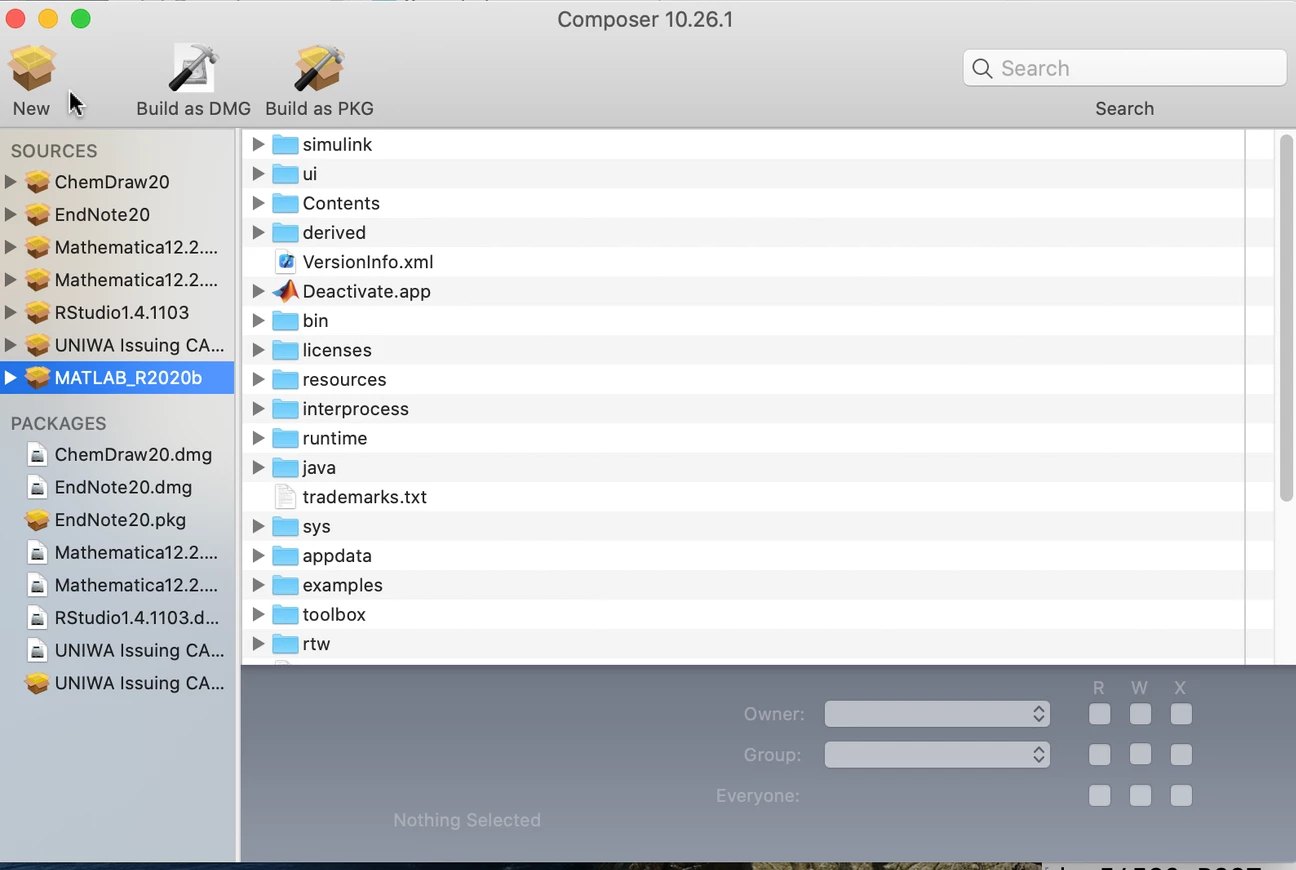Screen dimensions: 1296x870
Task: Open the Owner dropdown menu
Action: (937, 714)
